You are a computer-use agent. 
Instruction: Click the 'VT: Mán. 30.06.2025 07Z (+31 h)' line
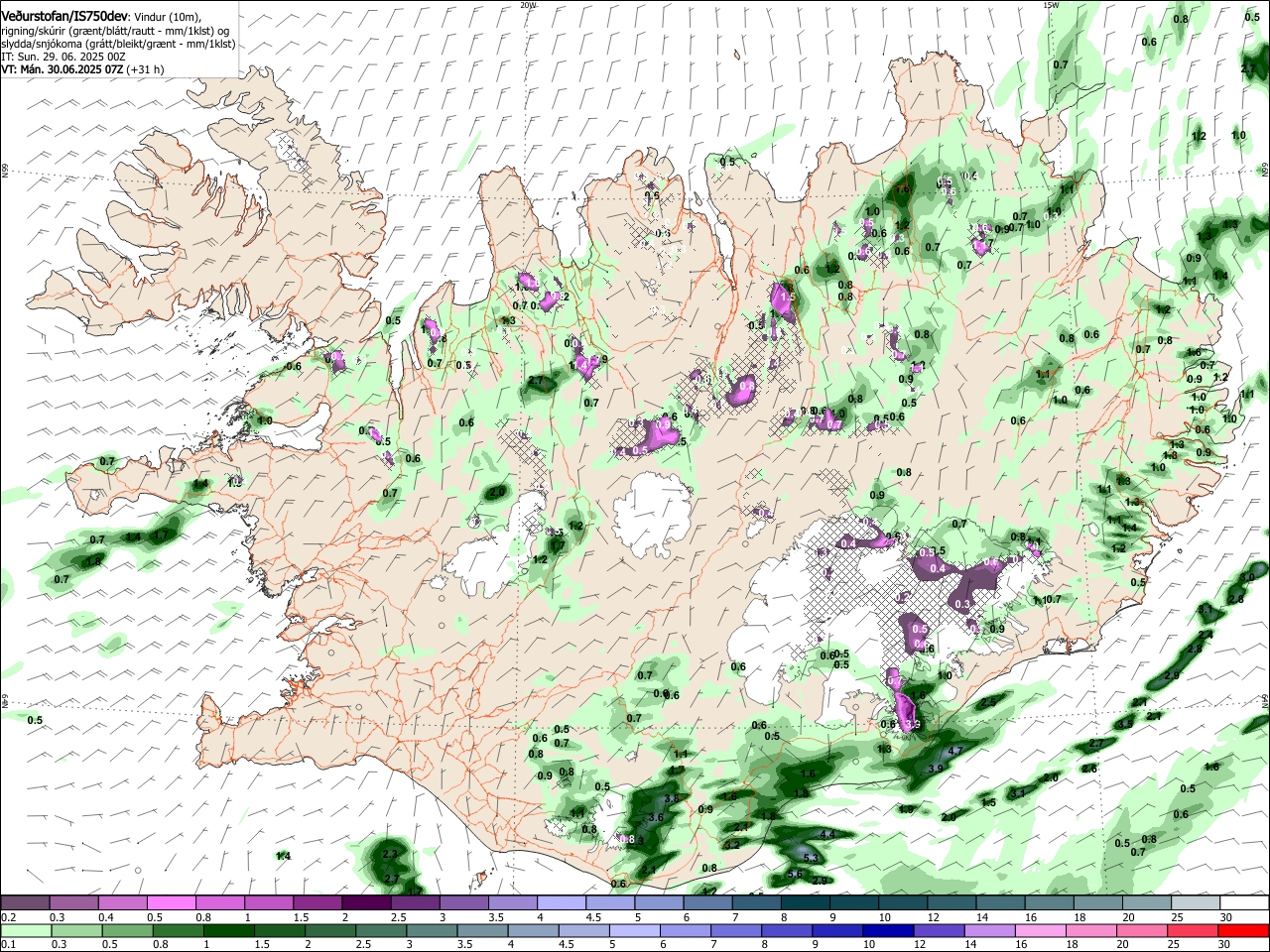tap(82, 69)
